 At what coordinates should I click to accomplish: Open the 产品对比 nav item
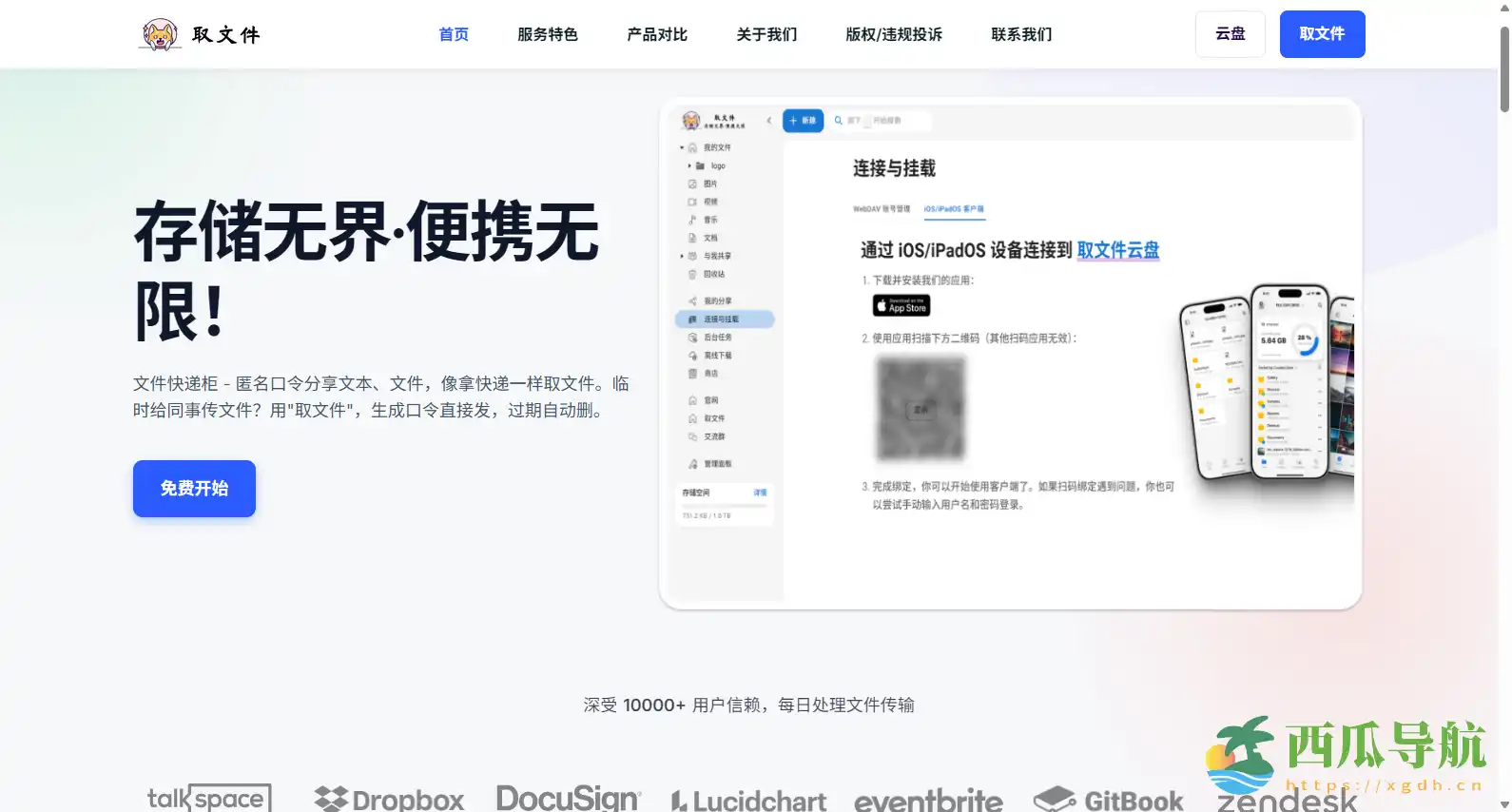point(657,34)
